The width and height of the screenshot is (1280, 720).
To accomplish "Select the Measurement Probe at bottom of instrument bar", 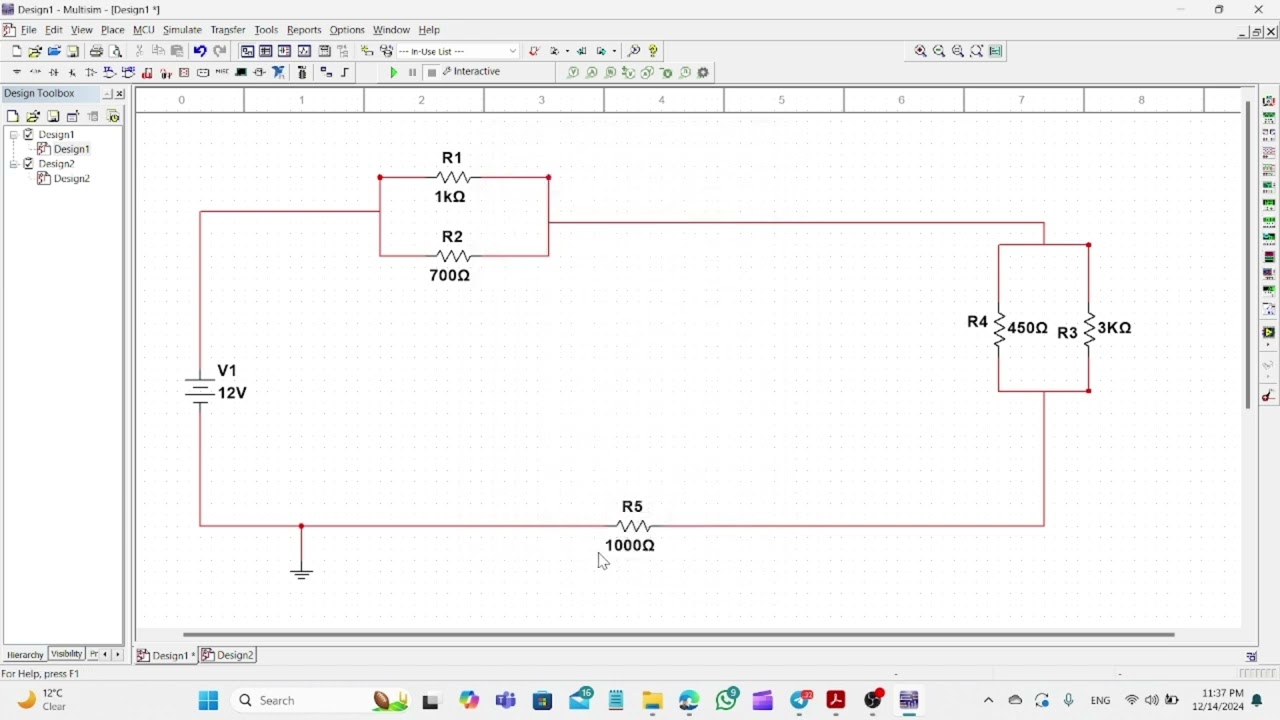I will coord(1269,396).
